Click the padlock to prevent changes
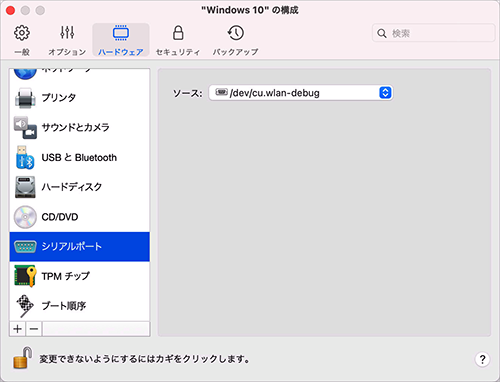This screenshot has height=382, width=500. [23, 358]
